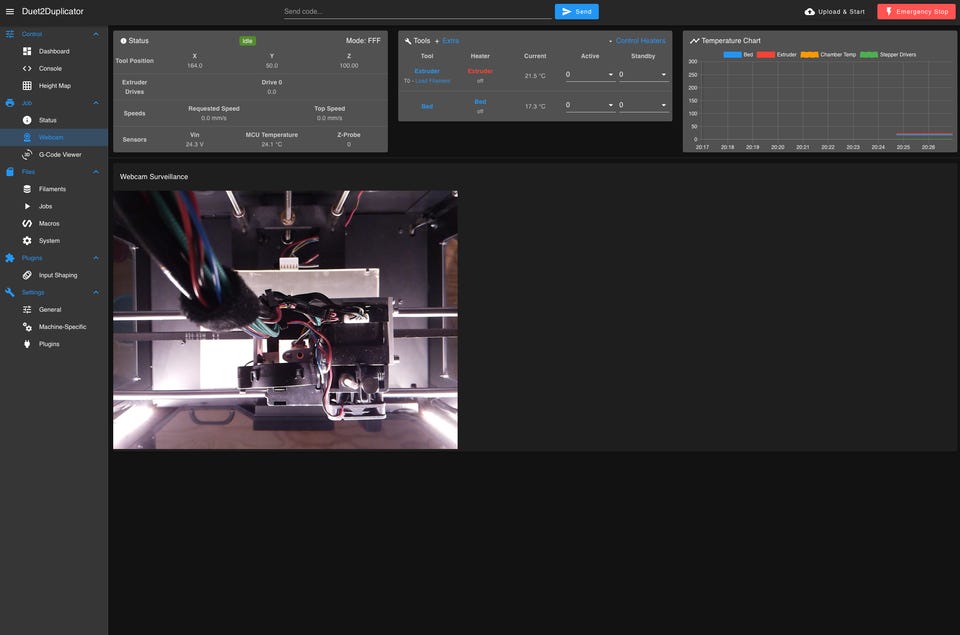
Task: Collapse the Control sidebar section
Action: point(96,34)
